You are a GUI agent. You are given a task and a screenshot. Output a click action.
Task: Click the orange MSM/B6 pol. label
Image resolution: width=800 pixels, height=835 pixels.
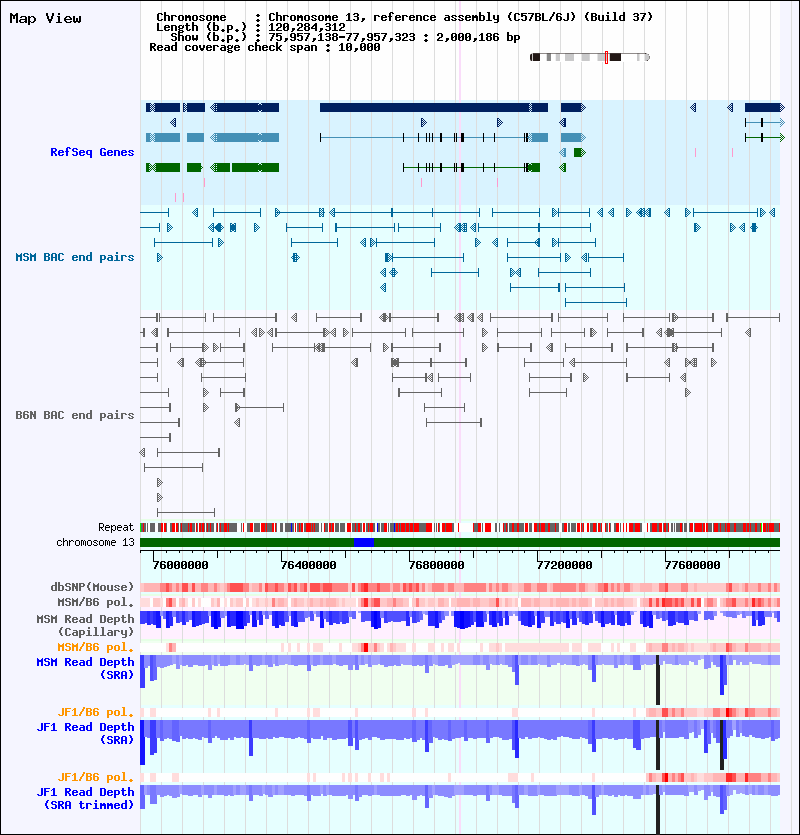pos(95,647)
